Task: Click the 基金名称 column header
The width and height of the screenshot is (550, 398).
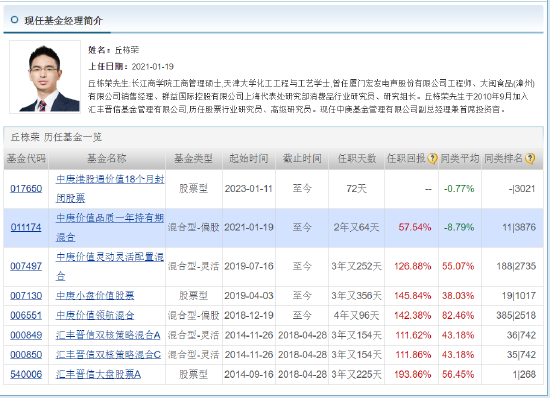Action: click(107, 159)
